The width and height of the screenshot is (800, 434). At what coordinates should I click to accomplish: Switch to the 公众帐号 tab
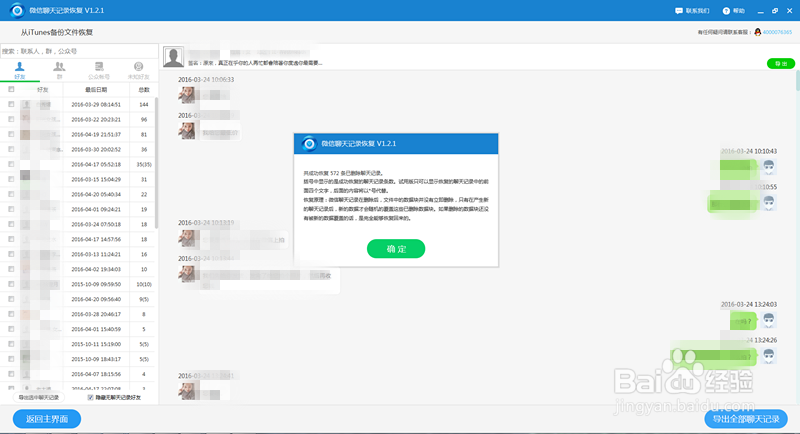(x=99, y=70)
